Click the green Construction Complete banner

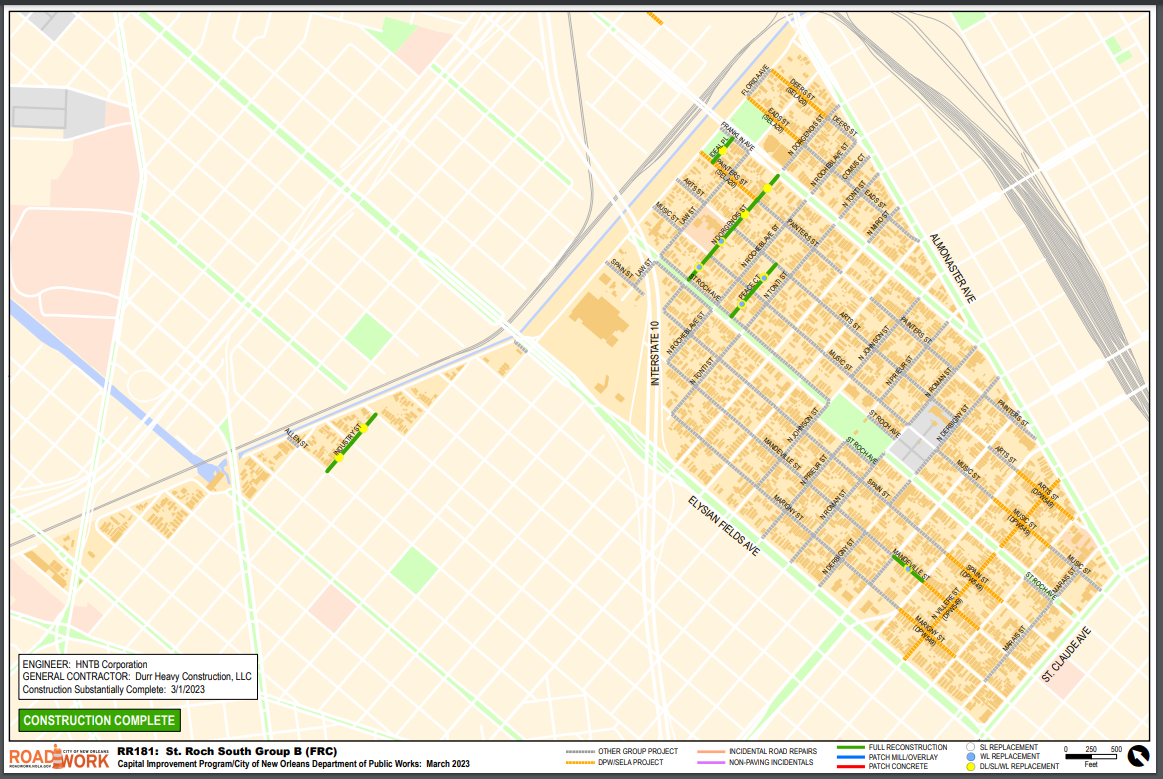99,720
